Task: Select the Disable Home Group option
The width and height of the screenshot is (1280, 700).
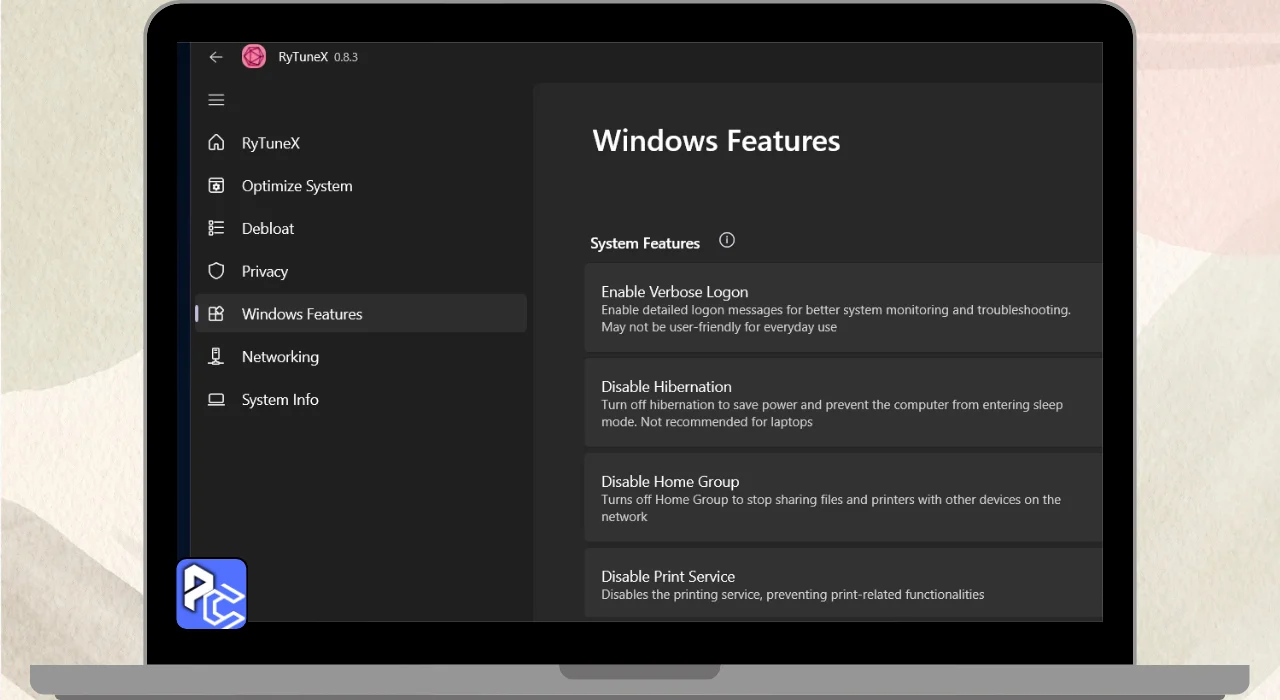Action: pos(842,498)
